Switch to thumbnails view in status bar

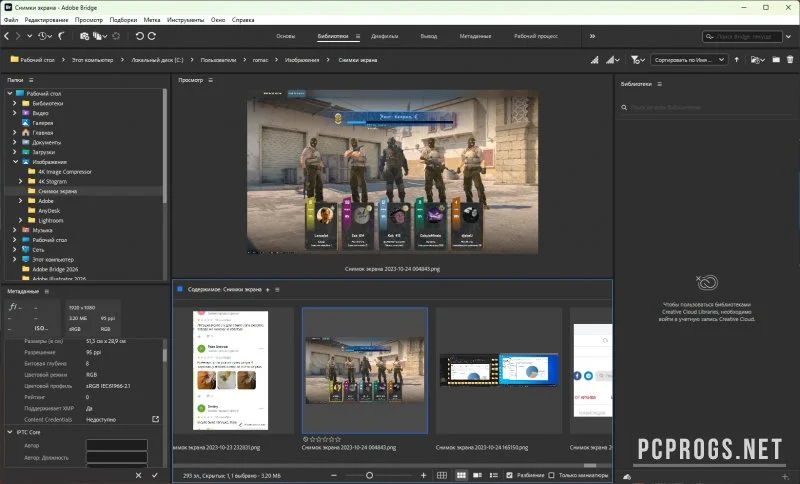coord(461,475)
